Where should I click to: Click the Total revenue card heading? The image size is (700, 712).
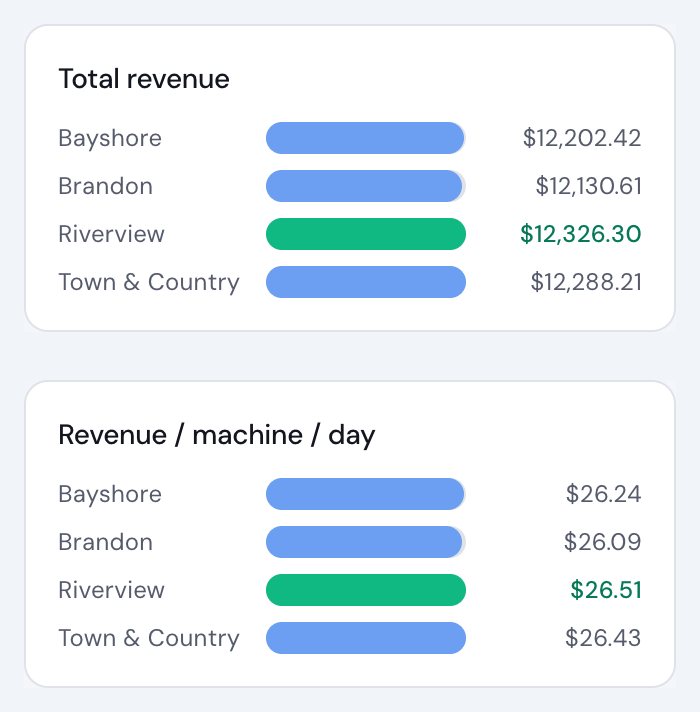144,79
